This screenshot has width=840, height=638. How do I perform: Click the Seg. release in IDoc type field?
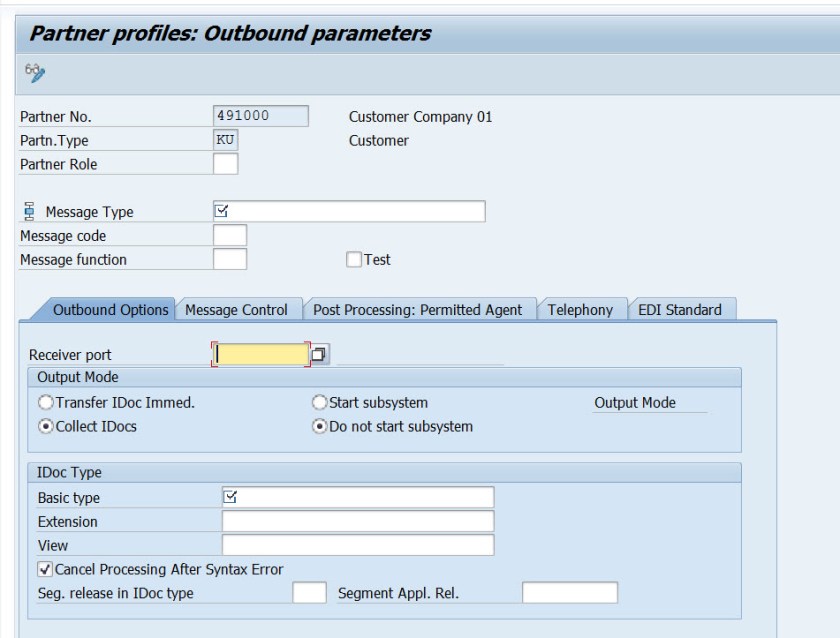coord(309,594)
